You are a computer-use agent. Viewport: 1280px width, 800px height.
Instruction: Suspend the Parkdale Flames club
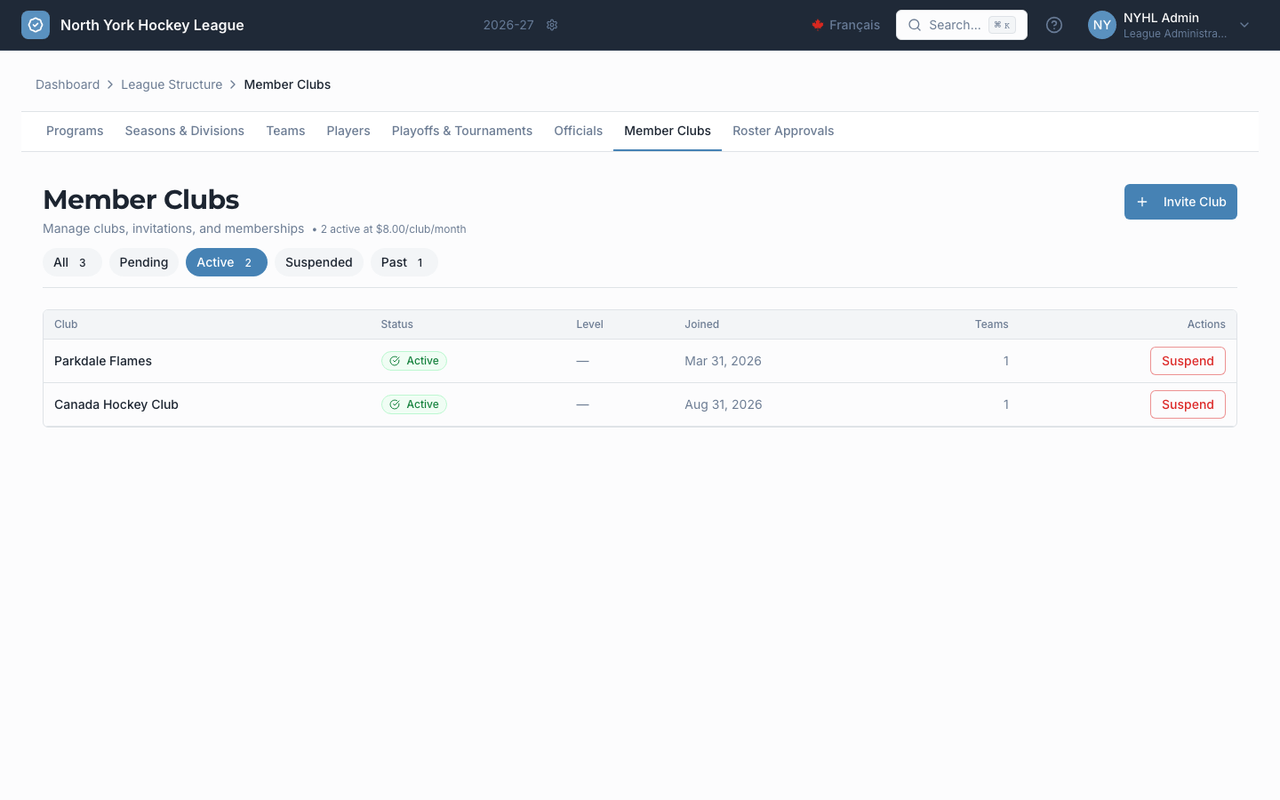click(x=1187, y=361)
